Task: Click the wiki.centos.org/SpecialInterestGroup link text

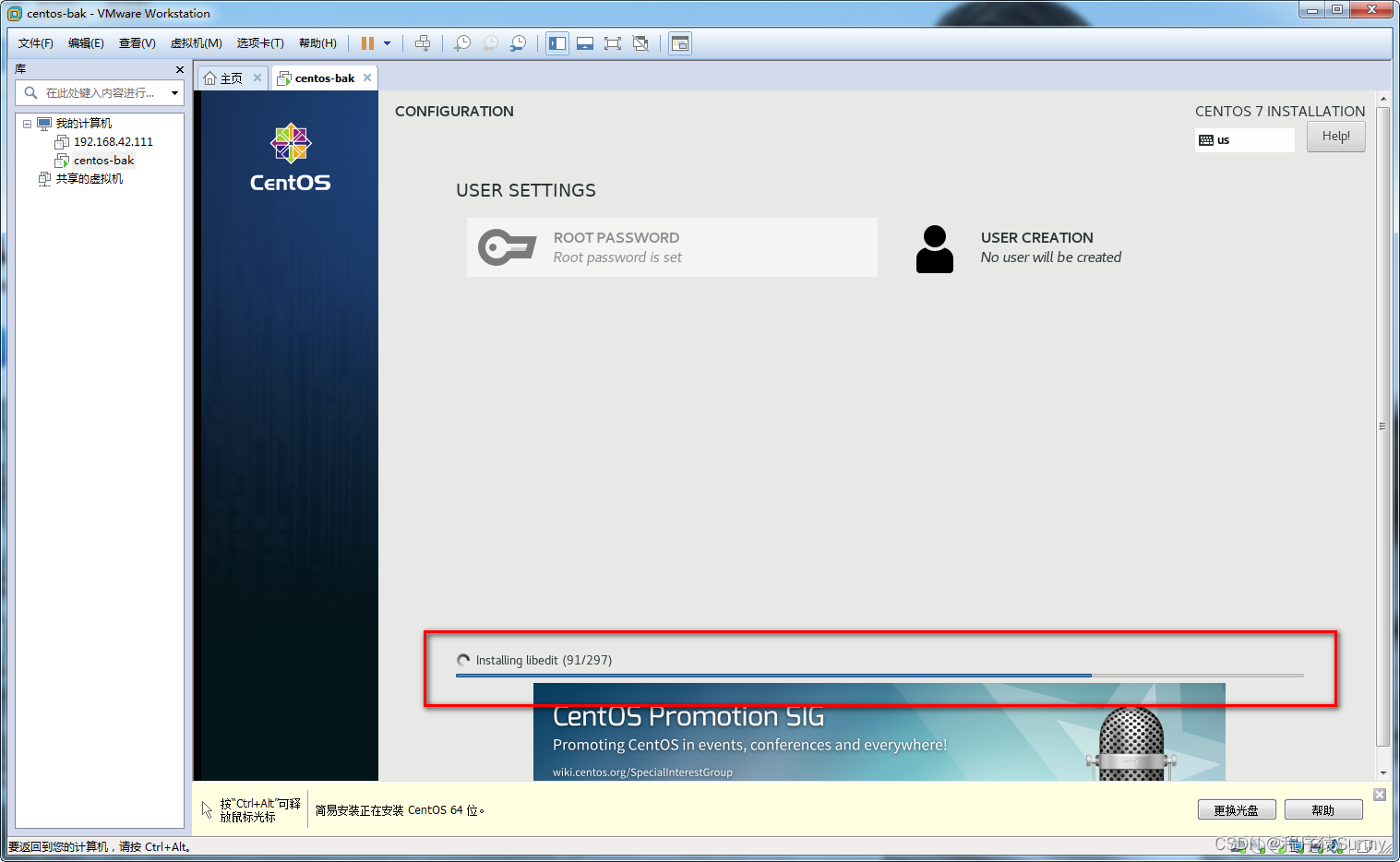Action: click(x=642, y=772)
